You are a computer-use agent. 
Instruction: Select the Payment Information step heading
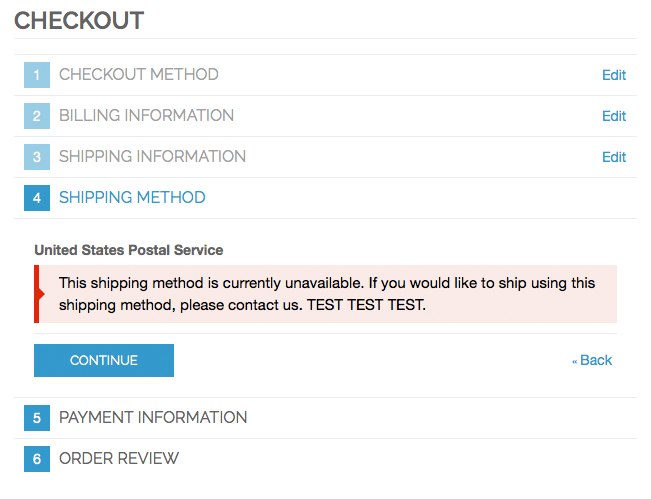pyautogui.click(x=153, y=418)
